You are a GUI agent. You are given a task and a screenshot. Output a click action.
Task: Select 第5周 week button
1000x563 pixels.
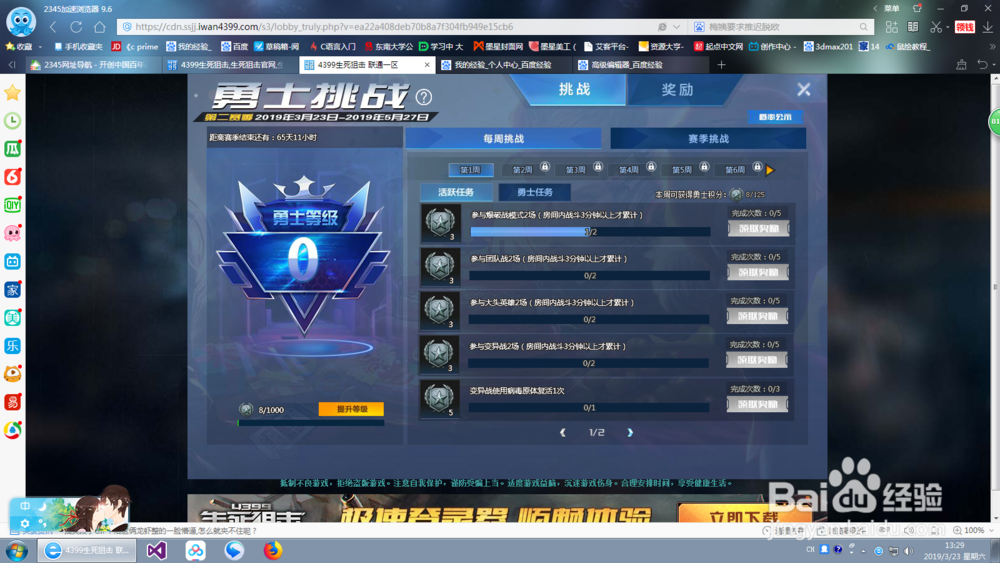[x=682, y=170]
